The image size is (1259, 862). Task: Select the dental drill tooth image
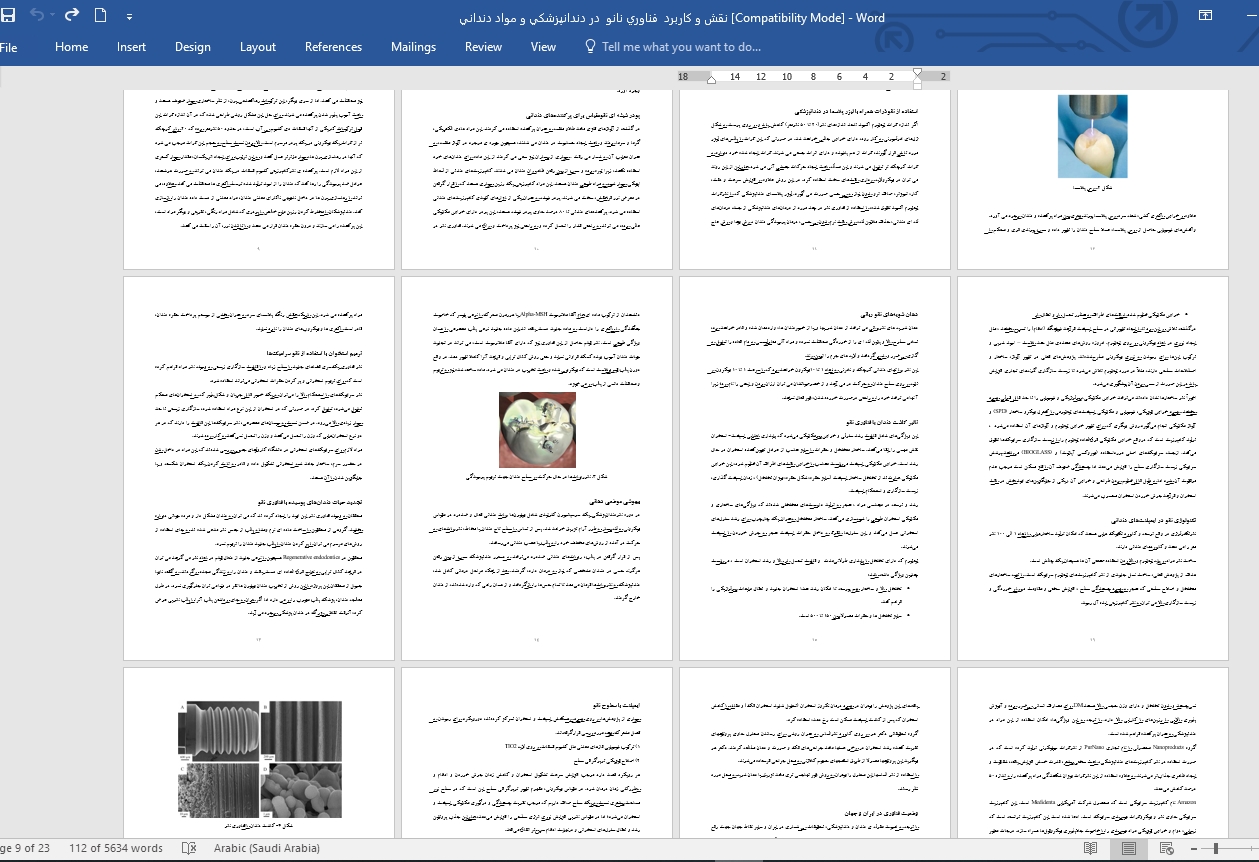[x=1092, y=136]
